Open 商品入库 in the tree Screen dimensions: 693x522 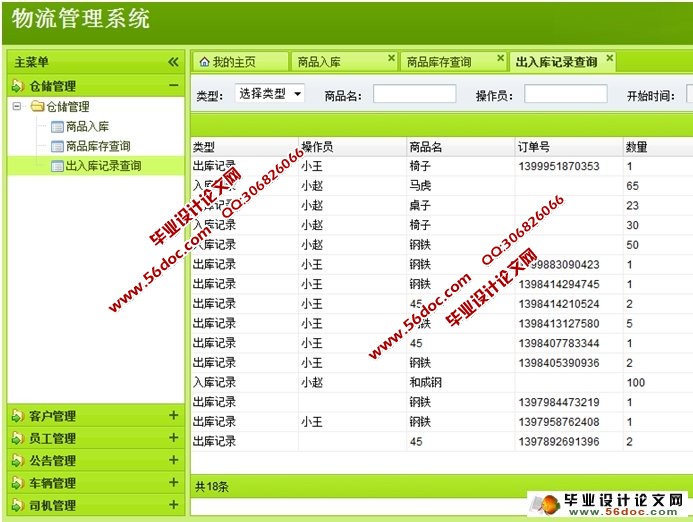pos(87,127)
